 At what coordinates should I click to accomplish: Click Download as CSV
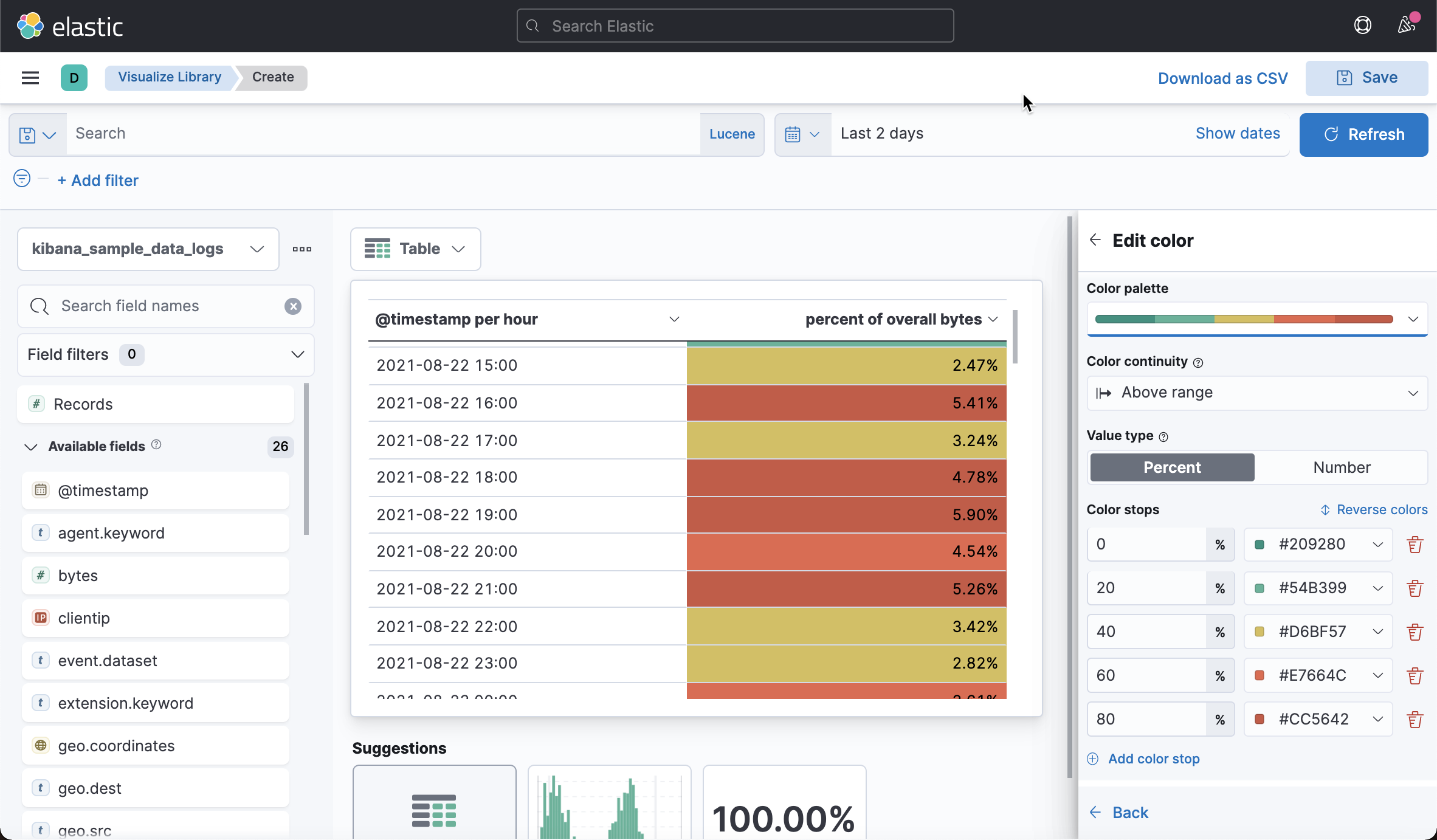pyautogui.click(x=1222, y=78)
